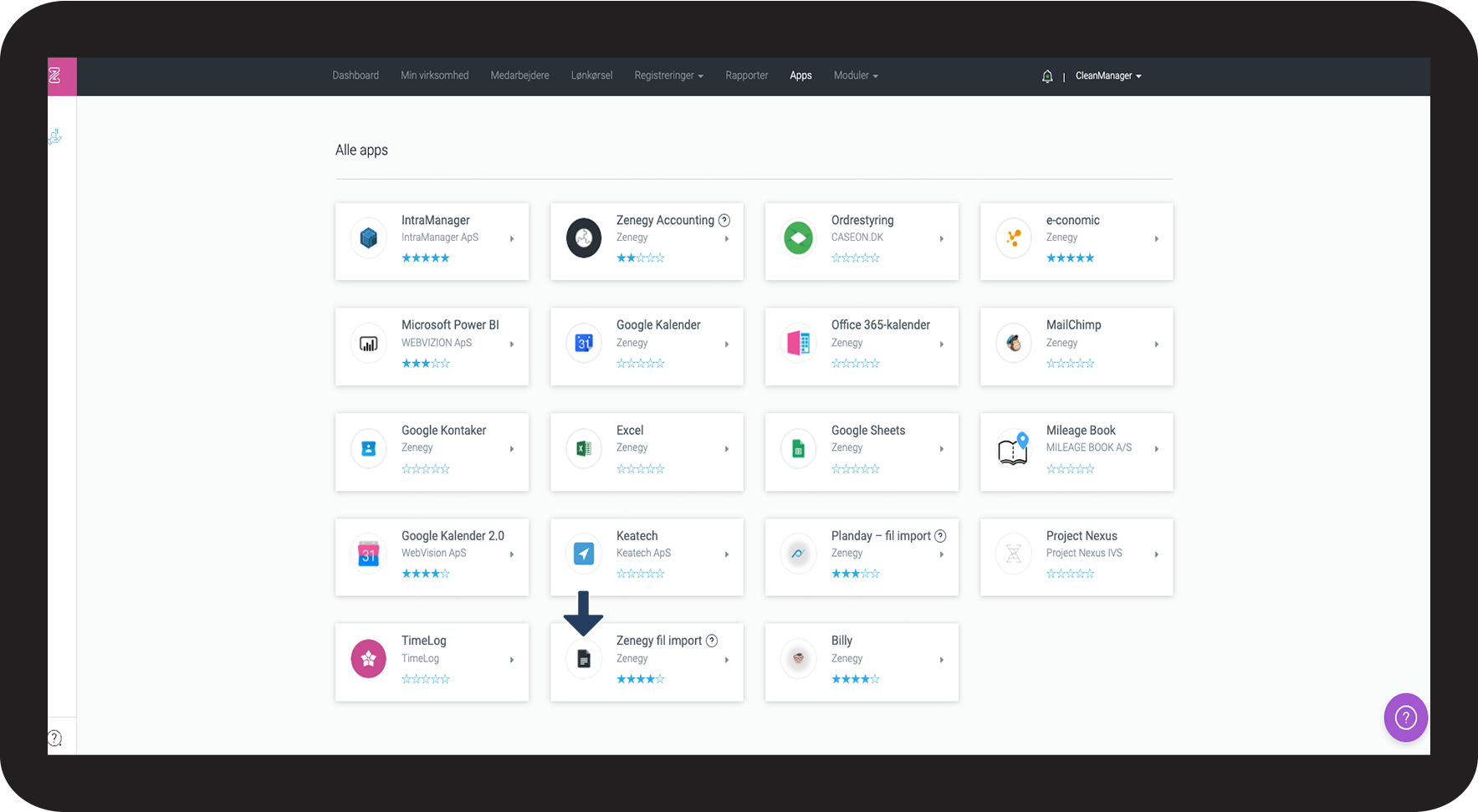The width and height of the screenshot is (1478, 812).
Task: Click the Planday fil import icon
Action: (798, 554)
